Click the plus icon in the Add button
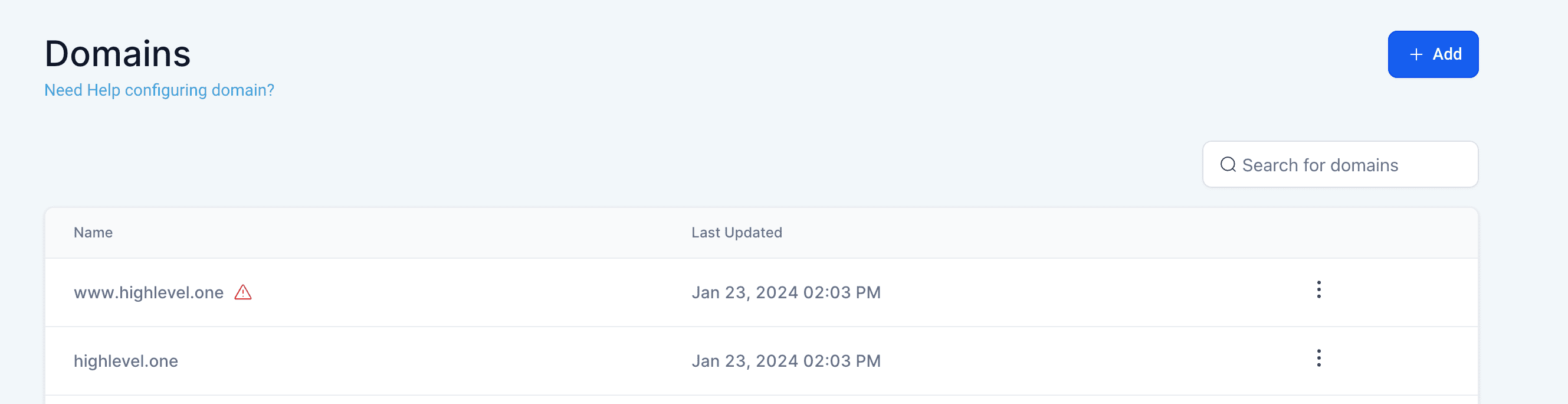This screenshot has width=1568, height=404. pos(1416,54)
